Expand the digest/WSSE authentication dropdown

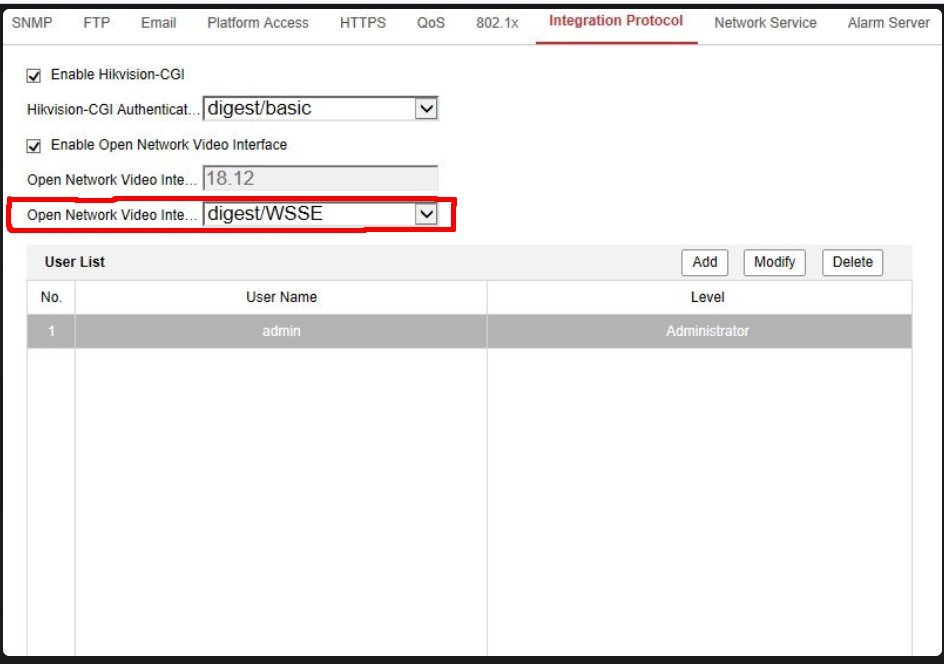(x=320, y=214)
